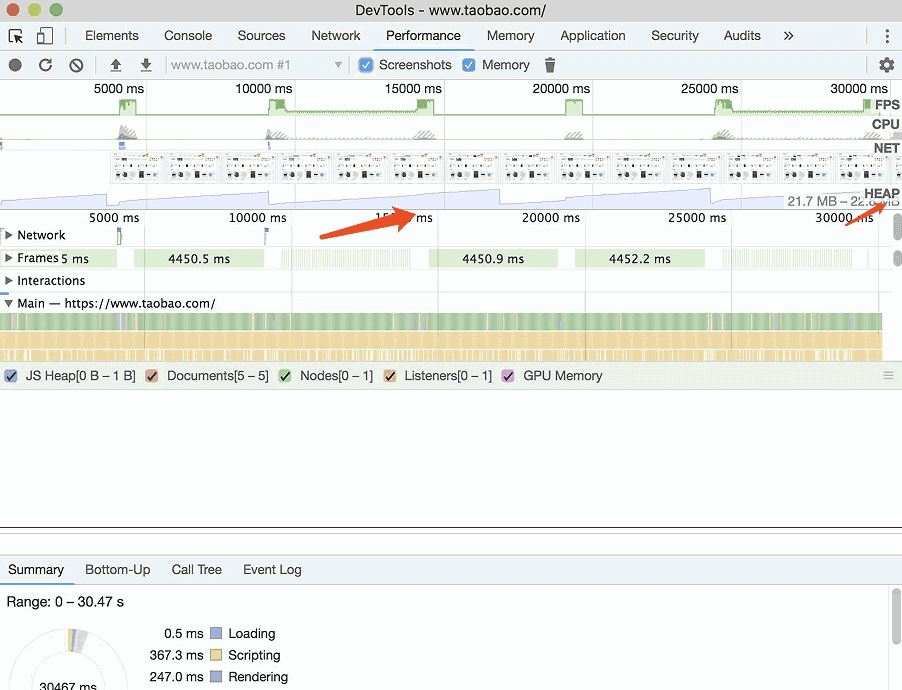Switch to the Elements tab
Image resolution: width=902 pixels, height=690 pixels.
(x=112, y=36)
